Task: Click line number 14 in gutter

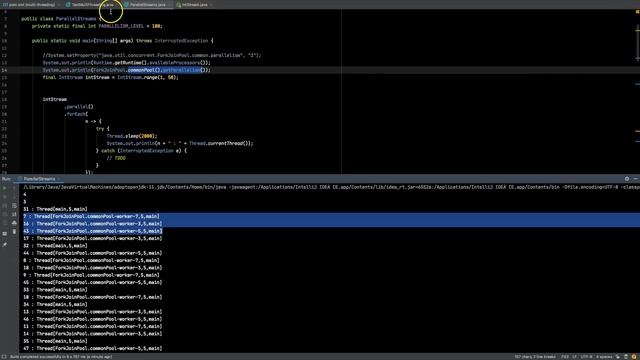Action: [x=4, y=70]
